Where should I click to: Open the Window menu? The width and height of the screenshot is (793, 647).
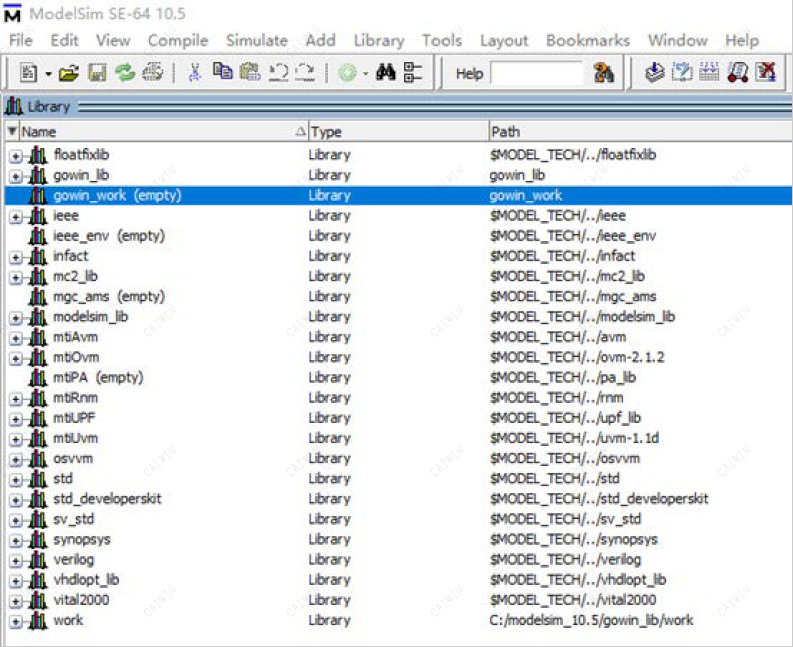678,40
